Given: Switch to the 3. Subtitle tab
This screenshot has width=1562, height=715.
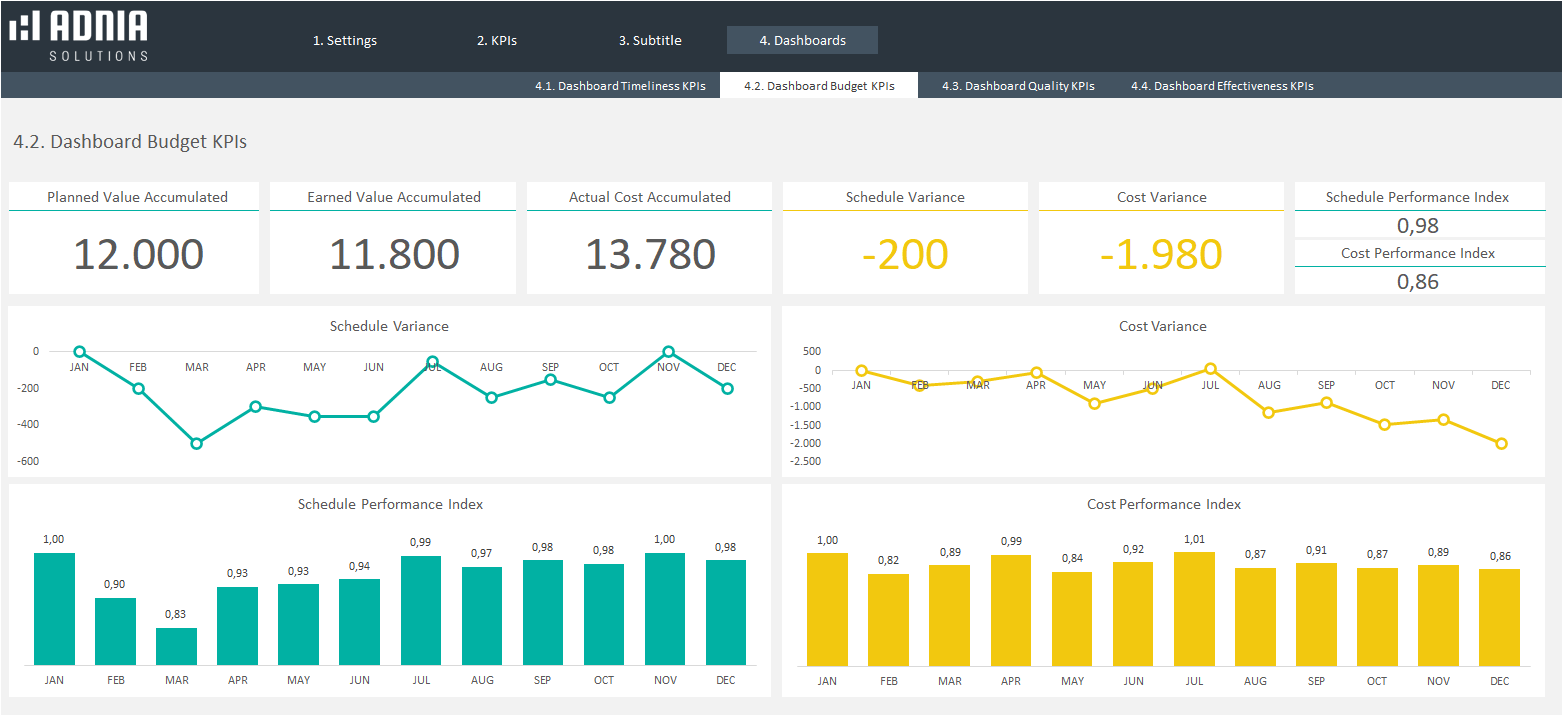Looking at the screenshot, I should pyautogui.click(x=650, y=40).
